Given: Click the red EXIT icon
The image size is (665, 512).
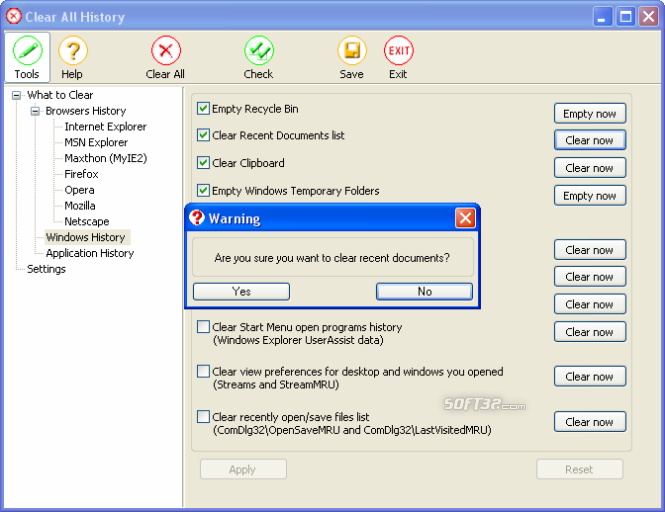Looking at the screenshot, I should (x=399, y=51).
